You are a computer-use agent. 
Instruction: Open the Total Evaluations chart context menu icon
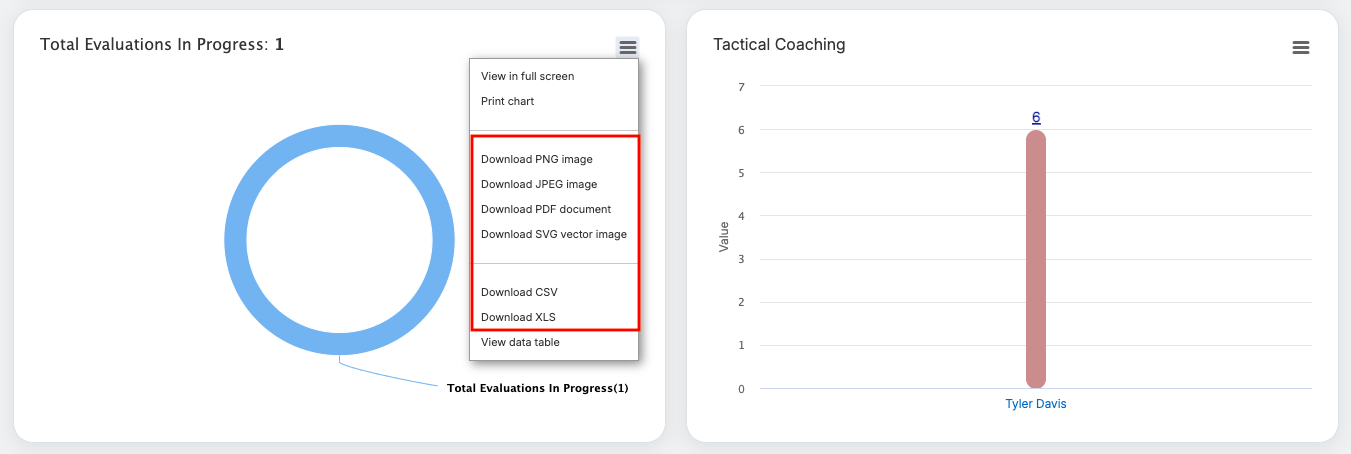(x=627, y=47)
